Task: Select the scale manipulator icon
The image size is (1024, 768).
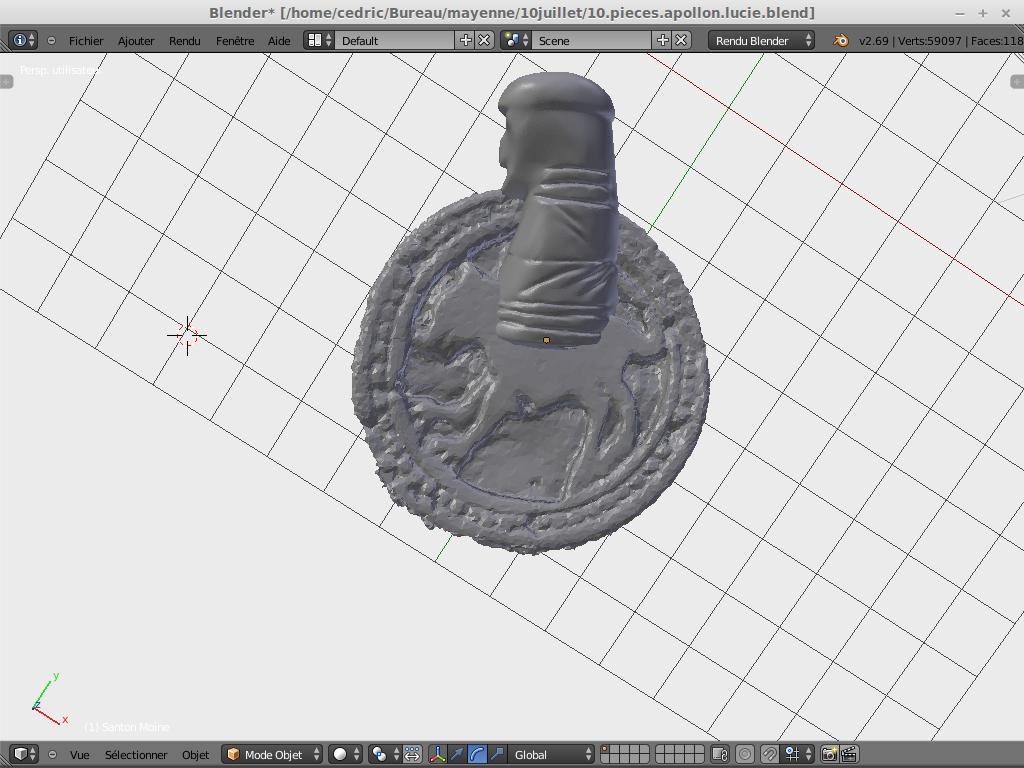Action: [497, 754]
